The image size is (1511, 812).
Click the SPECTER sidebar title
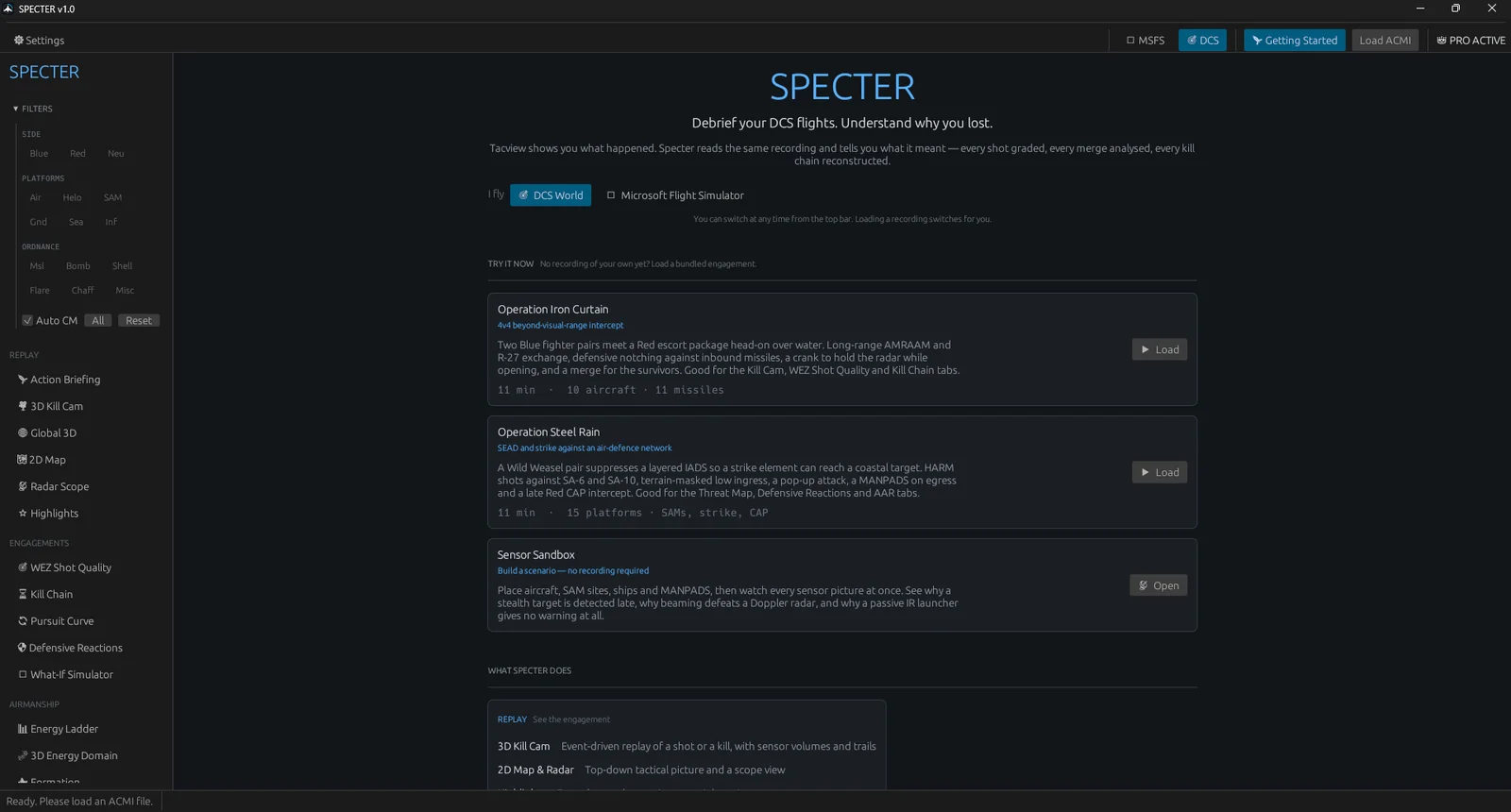(44, 73)
